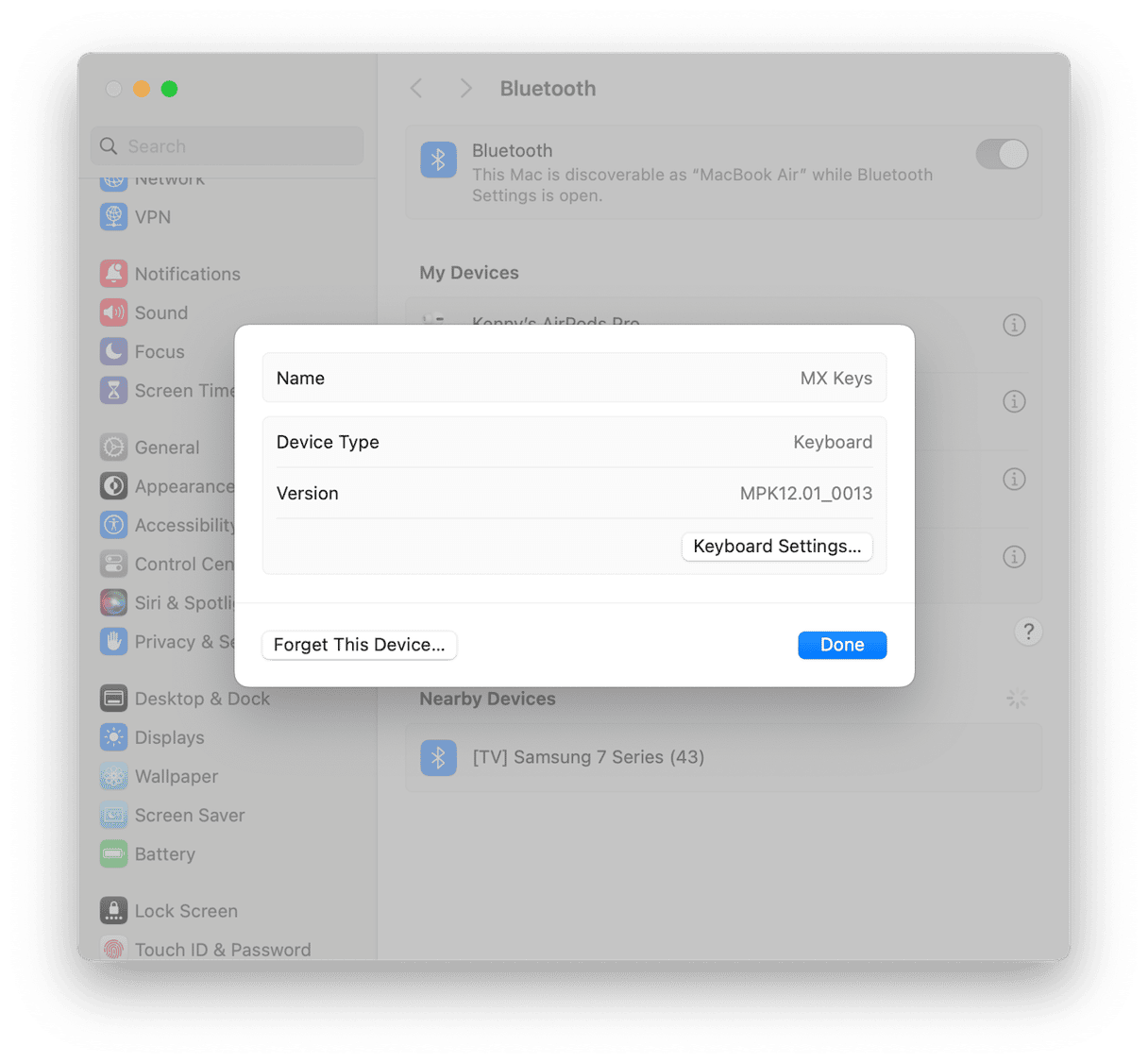The width and height of the screenshot is (1148, 1063).
Task: Open Touch ID & Password fingerprint icon
Action: tap(113, 948)
